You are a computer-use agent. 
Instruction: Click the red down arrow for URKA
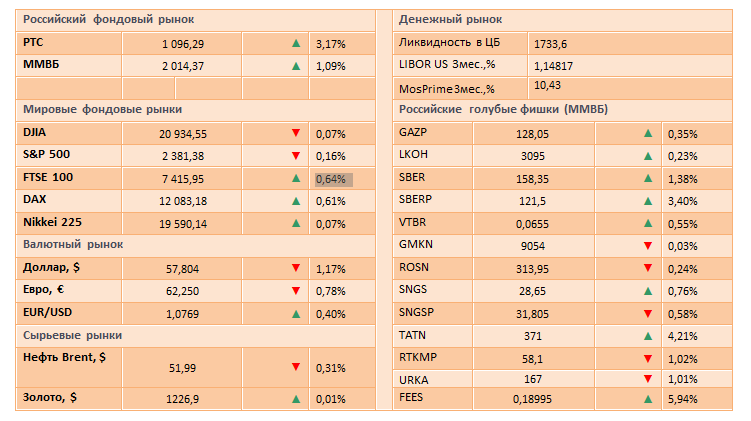(648, 378)
